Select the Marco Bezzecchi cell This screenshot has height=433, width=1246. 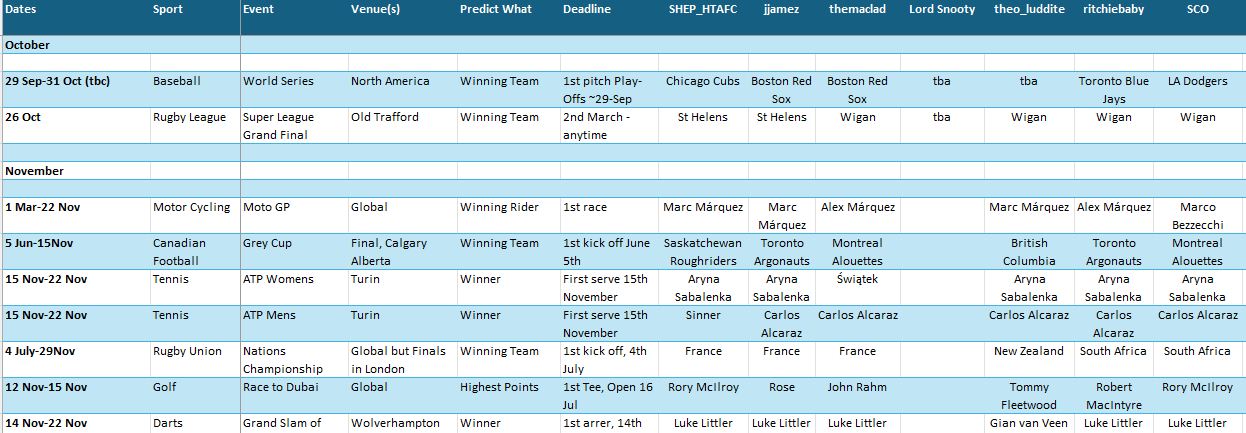point(1197,215)
